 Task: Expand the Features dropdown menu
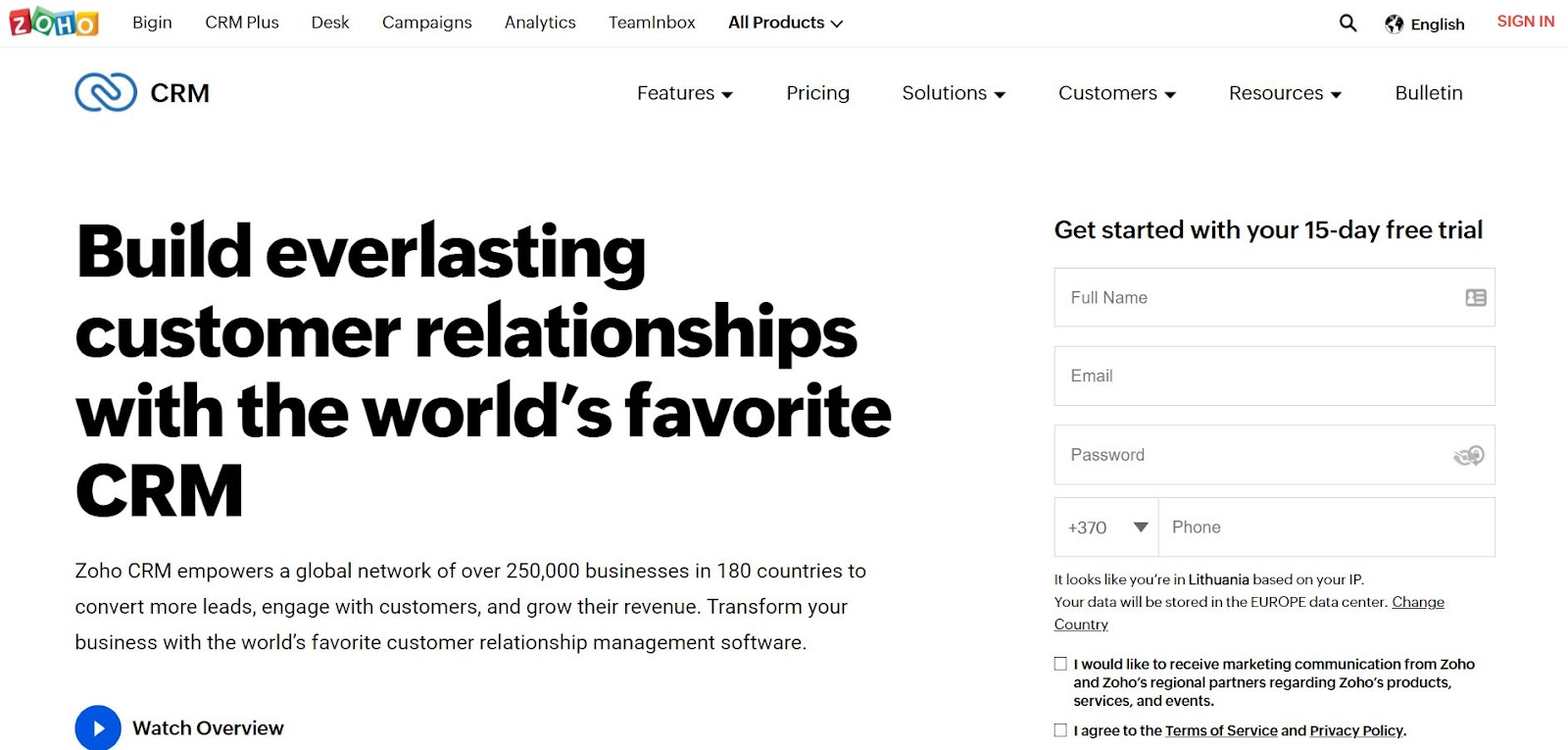click(x=685, y=93)
